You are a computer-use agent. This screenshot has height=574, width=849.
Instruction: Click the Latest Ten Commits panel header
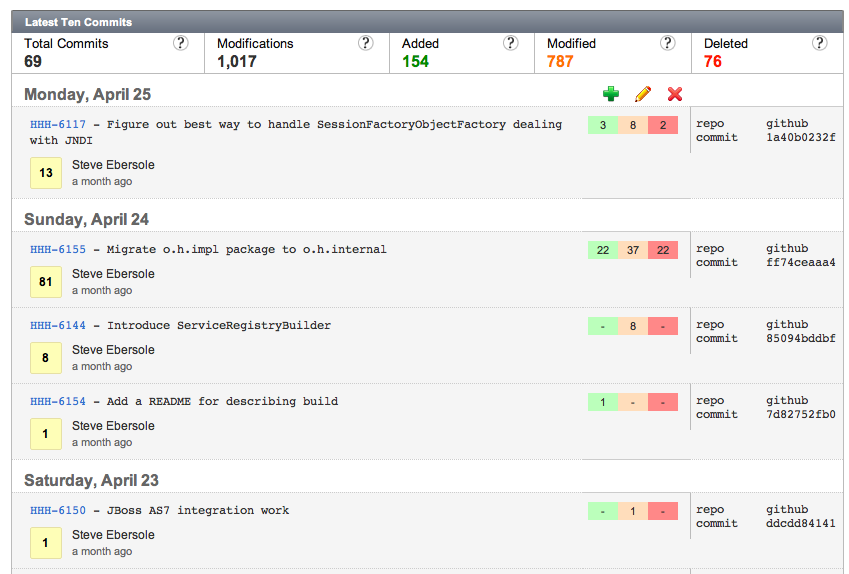pos(427,22)
